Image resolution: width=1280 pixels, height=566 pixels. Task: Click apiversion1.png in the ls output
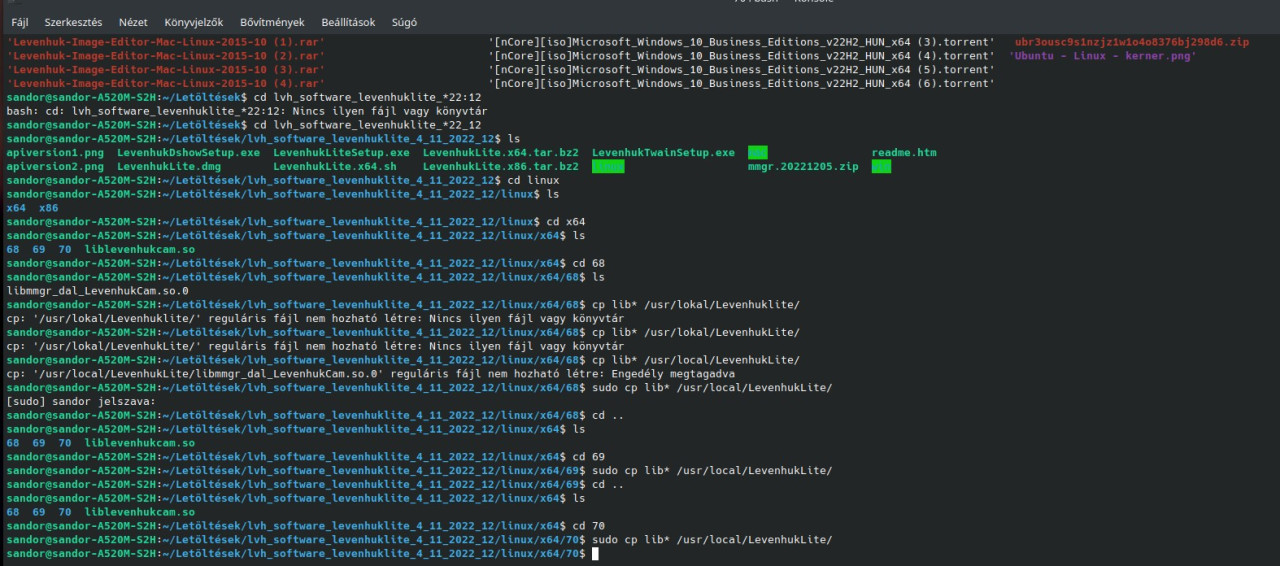coord(55,153)
